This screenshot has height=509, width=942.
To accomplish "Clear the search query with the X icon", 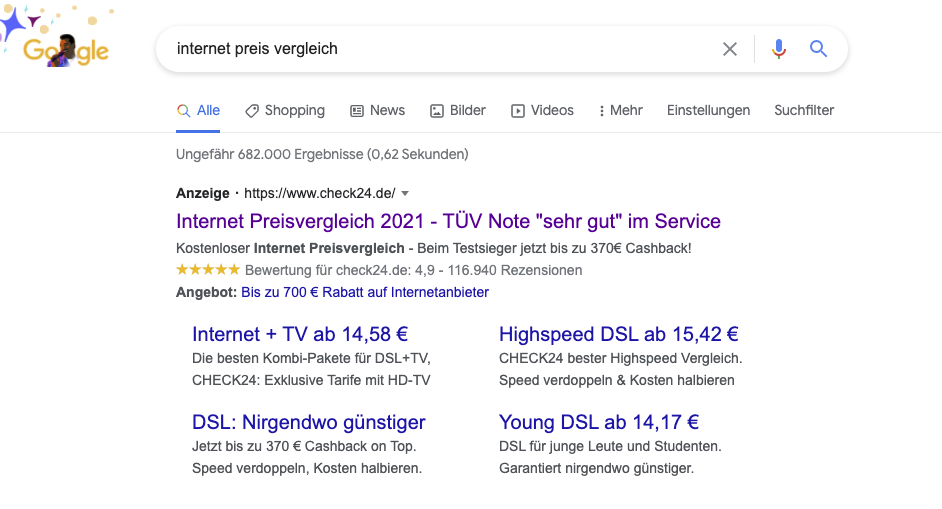I will (729, 49).
